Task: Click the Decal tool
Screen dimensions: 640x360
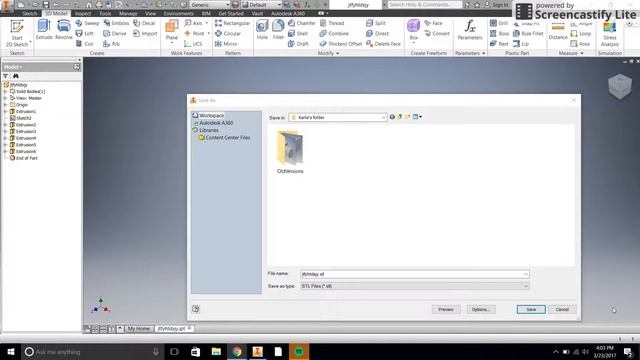Action: click(144, 23)
